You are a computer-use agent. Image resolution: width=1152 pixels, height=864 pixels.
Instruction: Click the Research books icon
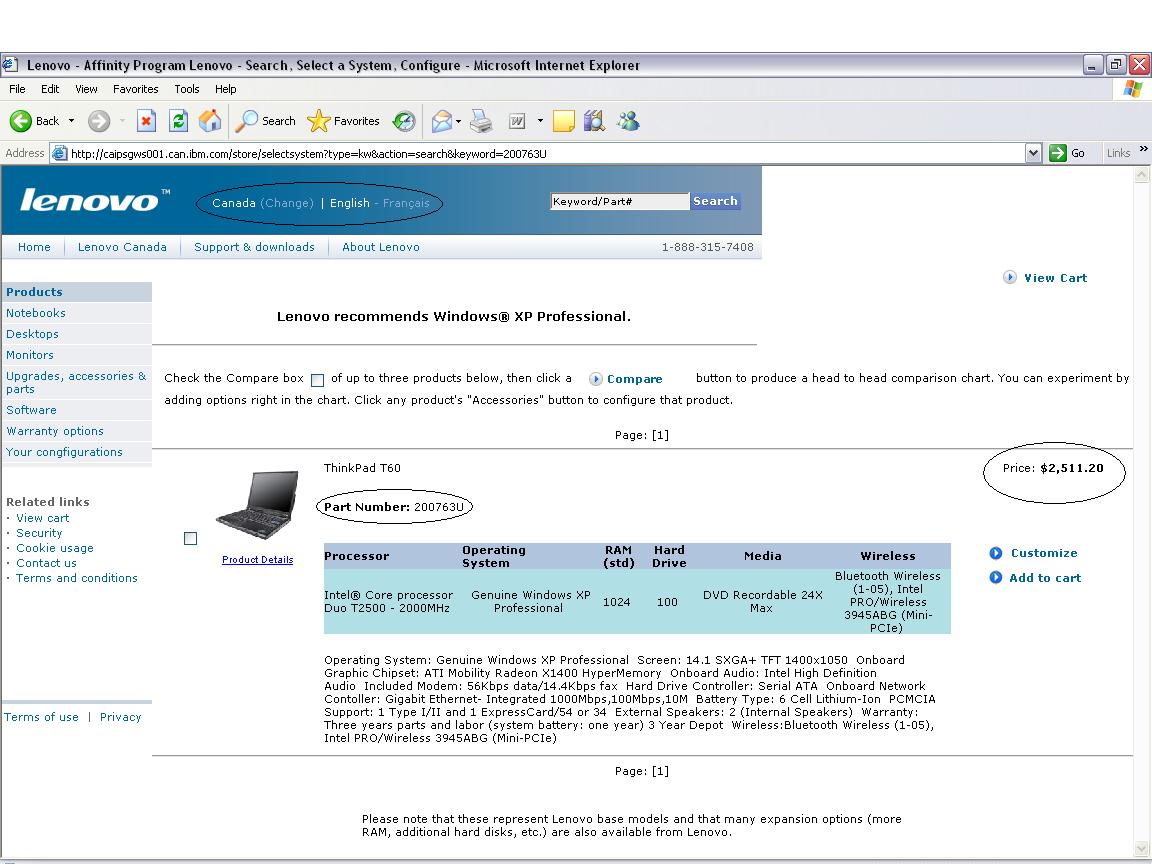click(594, 120)
